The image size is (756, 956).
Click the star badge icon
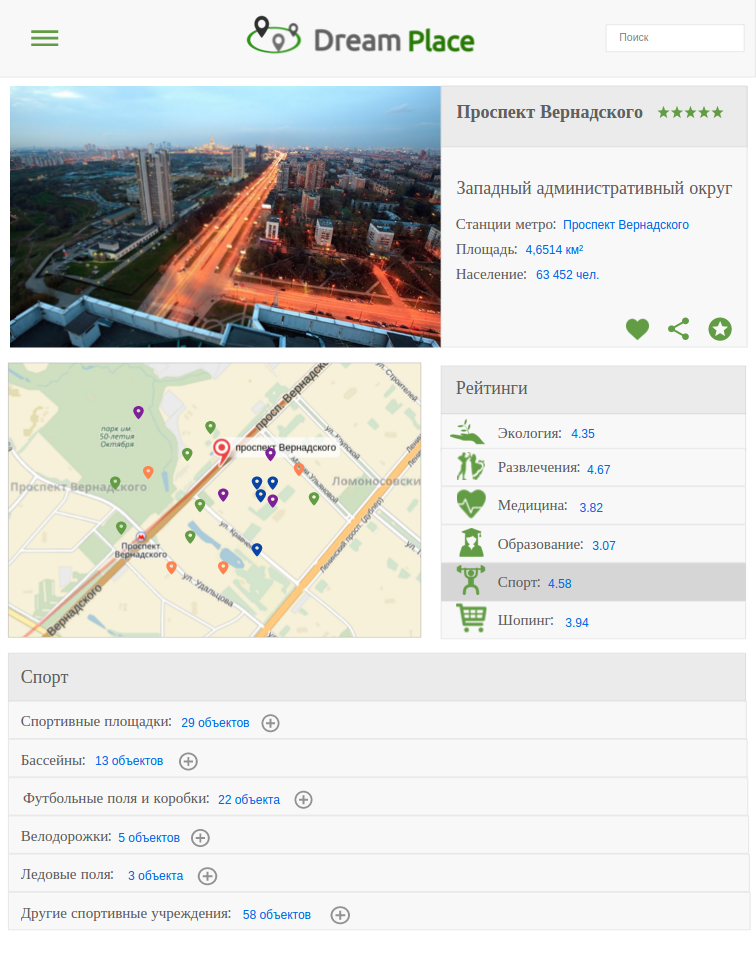(x=720, y=329)
